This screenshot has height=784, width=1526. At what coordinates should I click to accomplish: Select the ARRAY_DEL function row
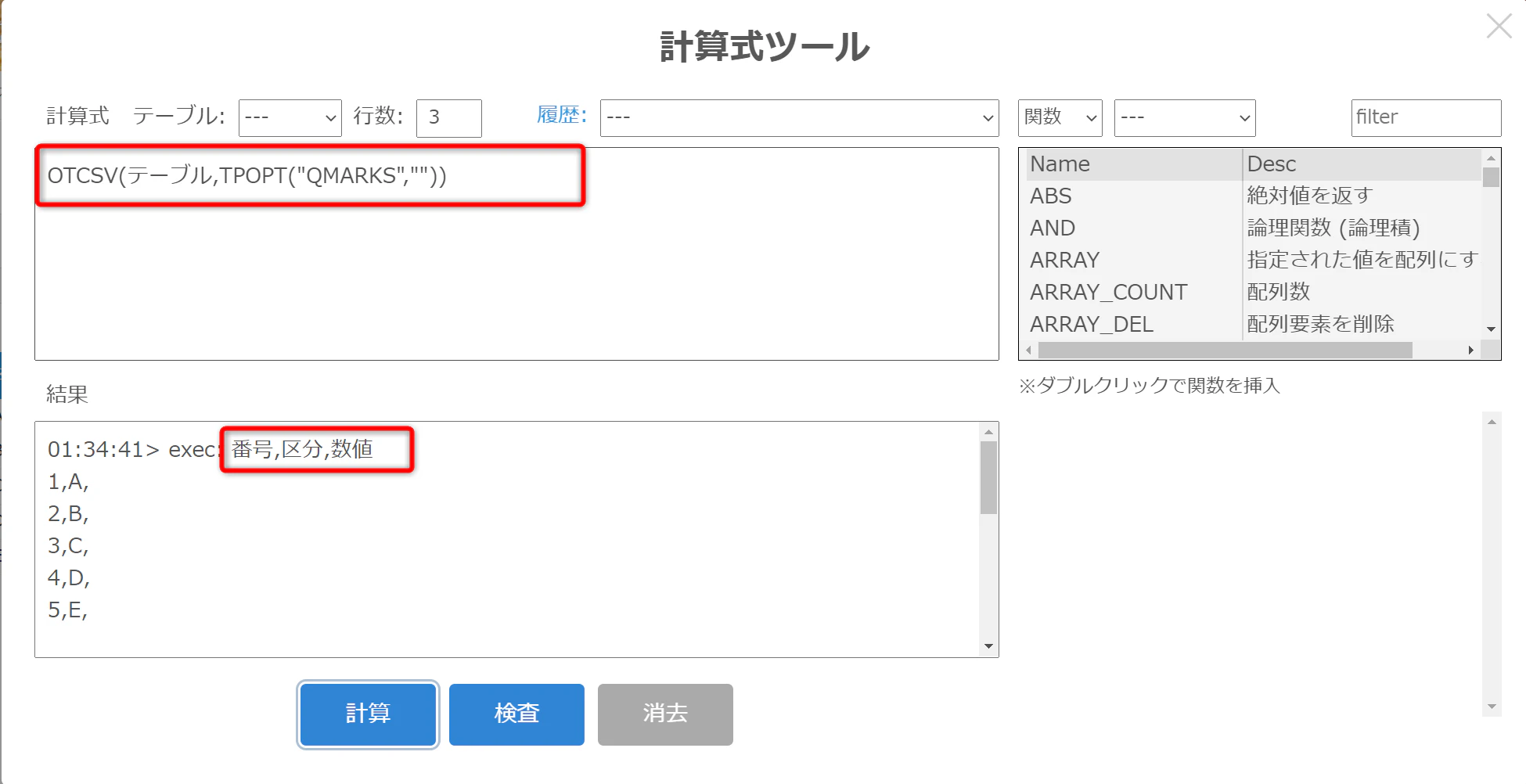click(1252, 324)
